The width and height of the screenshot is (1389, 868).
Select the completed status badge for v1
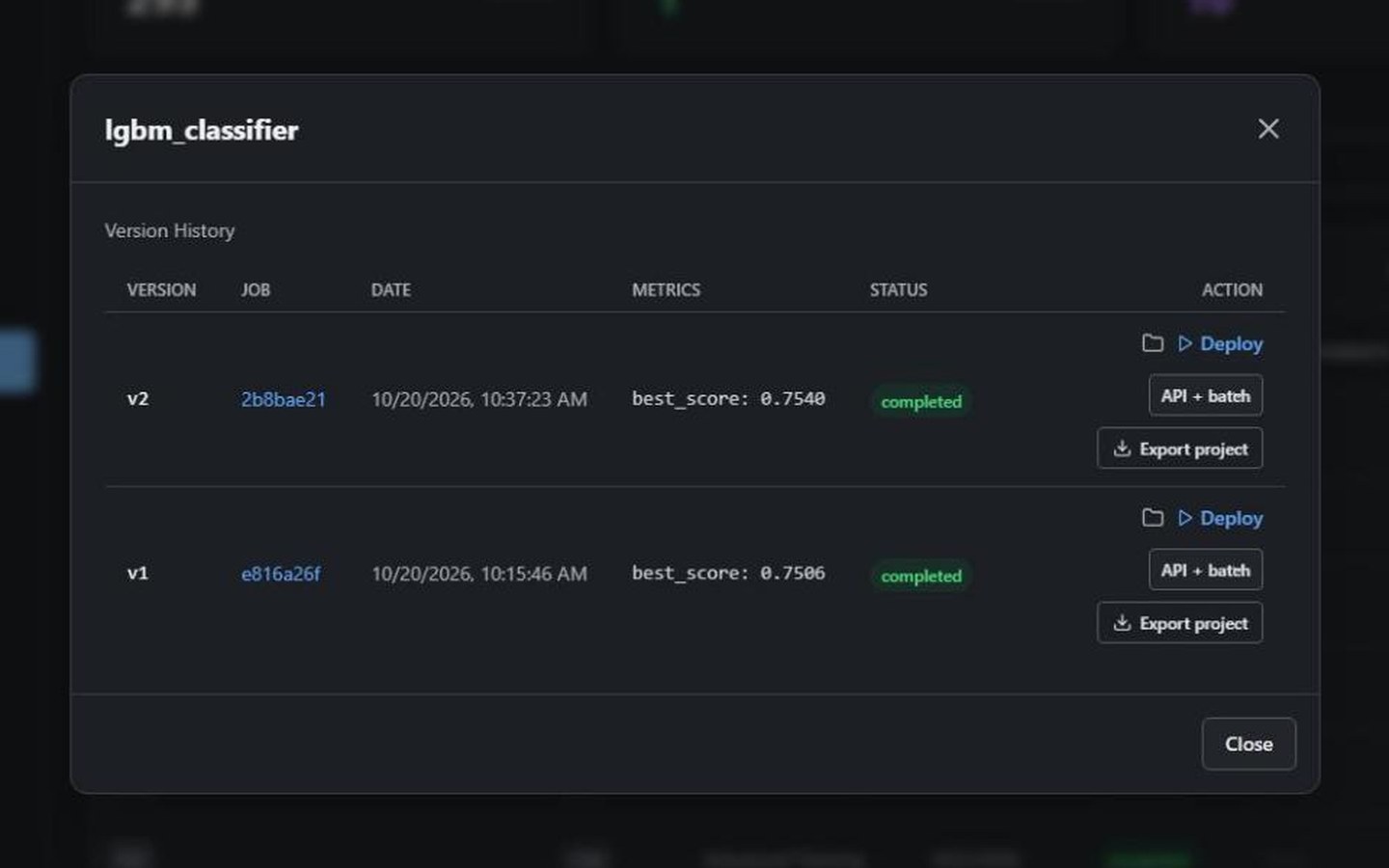(x=921, y=576)
